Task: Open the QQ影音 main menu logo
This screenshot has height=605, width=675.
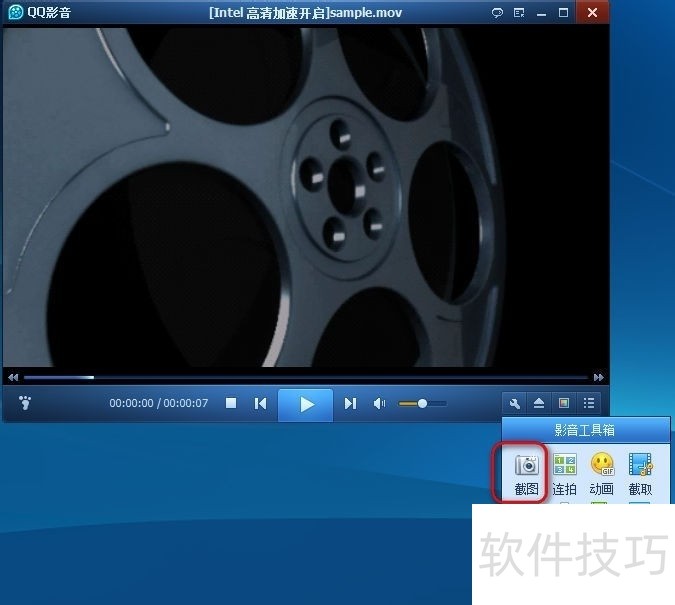Action: [x=16, y=13]
